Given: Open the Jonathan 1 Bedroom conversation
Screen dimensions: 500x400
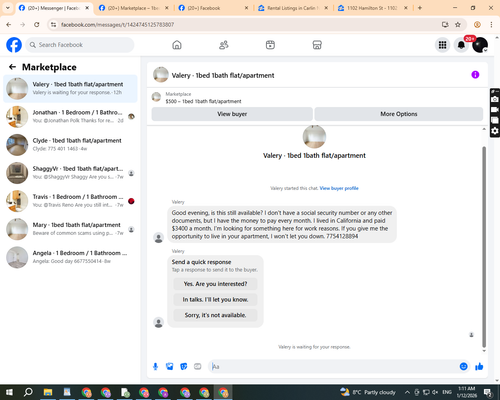Looking at the screenshot, I should point(70,117).
